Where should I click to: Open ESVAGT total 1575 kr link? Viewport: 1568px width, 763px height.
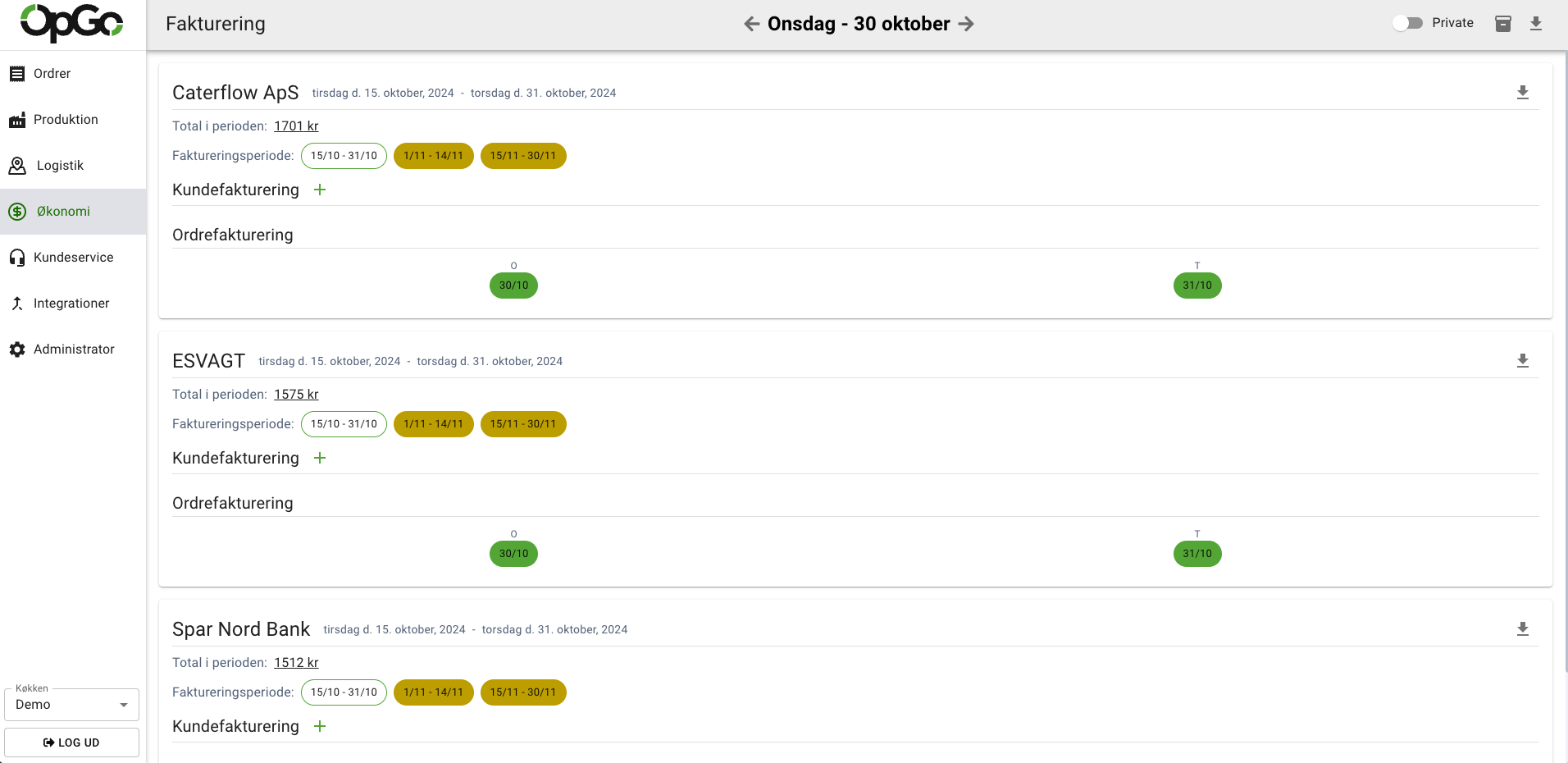point(296,395)
